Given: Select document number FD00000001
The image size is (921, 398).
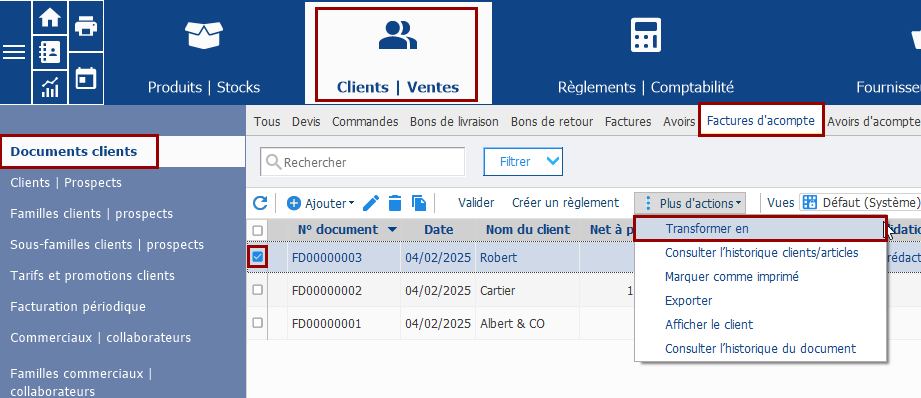Looking at the screenshot, I should pos(327,323).
